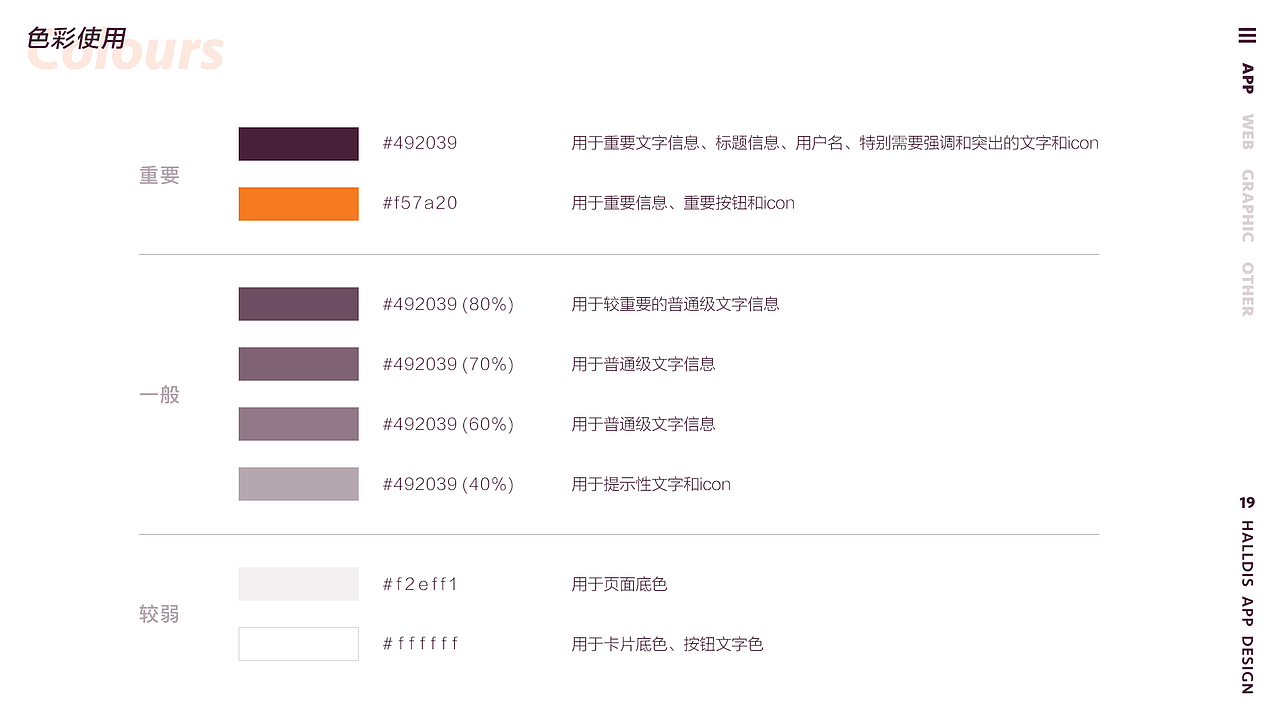Viewport: 1280px width, 720px height.
Task: Click the HALLDIS APP DESIGN footer text
Action: tap(1247, 607)
